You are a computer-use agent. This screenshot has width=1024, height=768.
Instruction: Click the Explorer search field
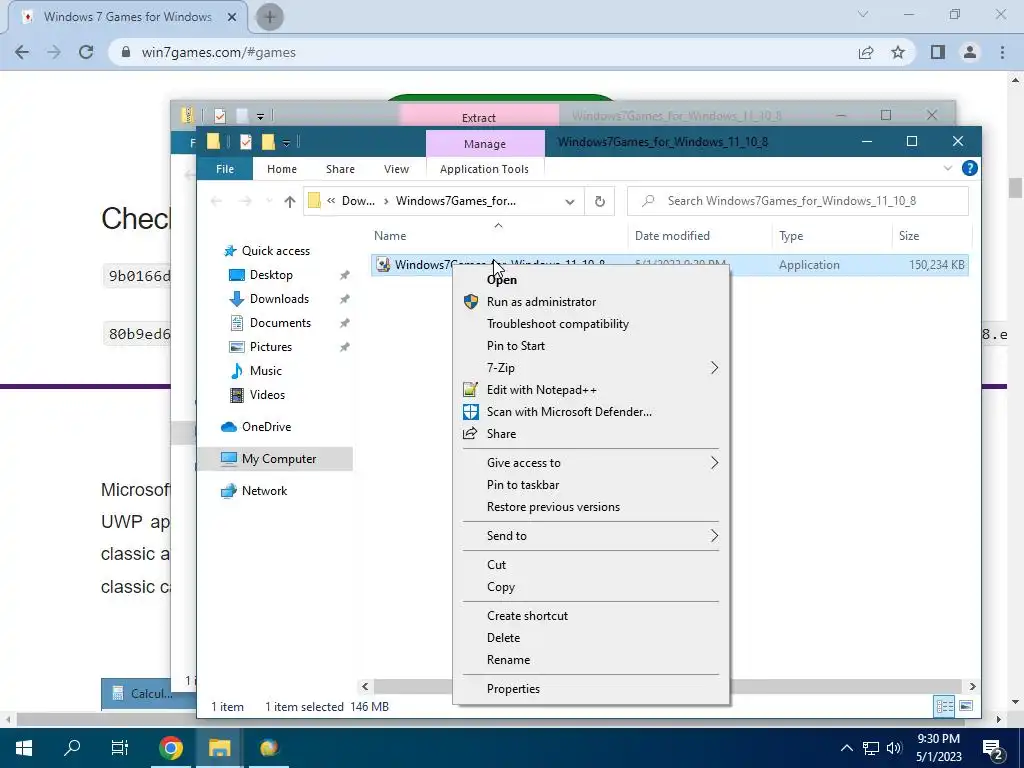coord(798,201)
